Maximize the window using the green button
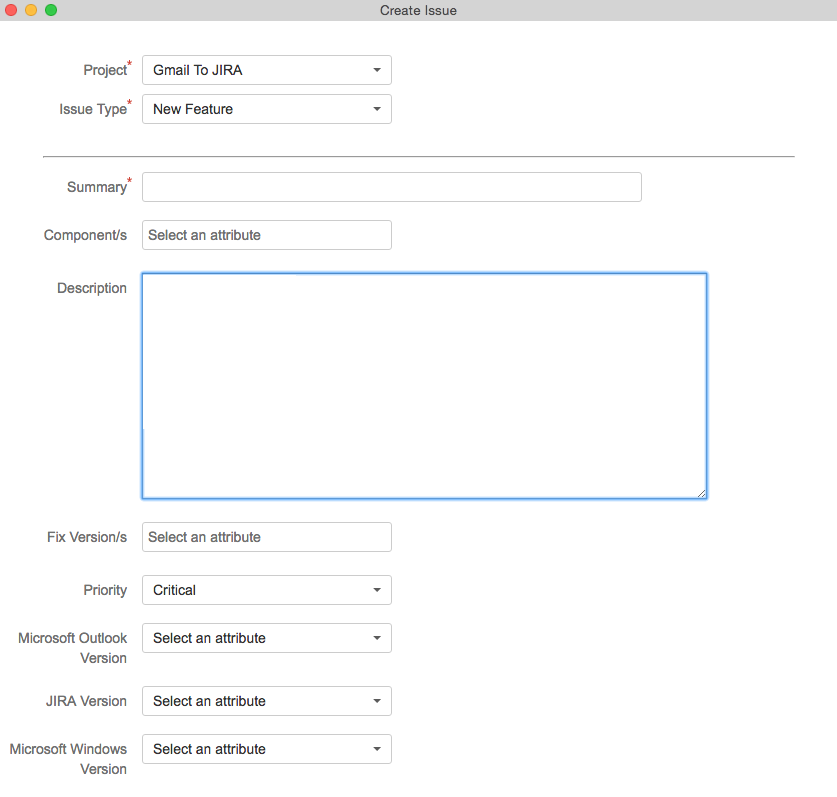Image resolution: width=837 pixels, height=797 pixels. tap(51, 10)
